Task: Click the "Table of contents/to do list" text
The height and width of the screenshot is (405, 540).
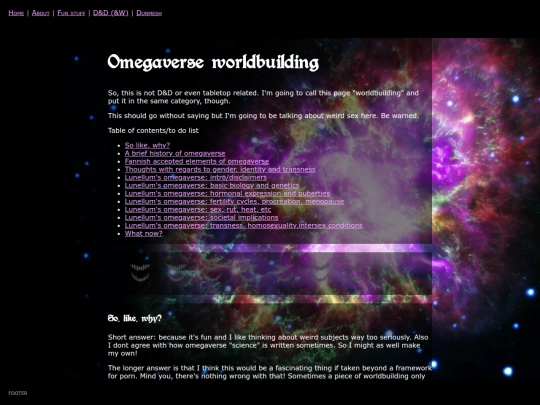Action: (153, 131)
